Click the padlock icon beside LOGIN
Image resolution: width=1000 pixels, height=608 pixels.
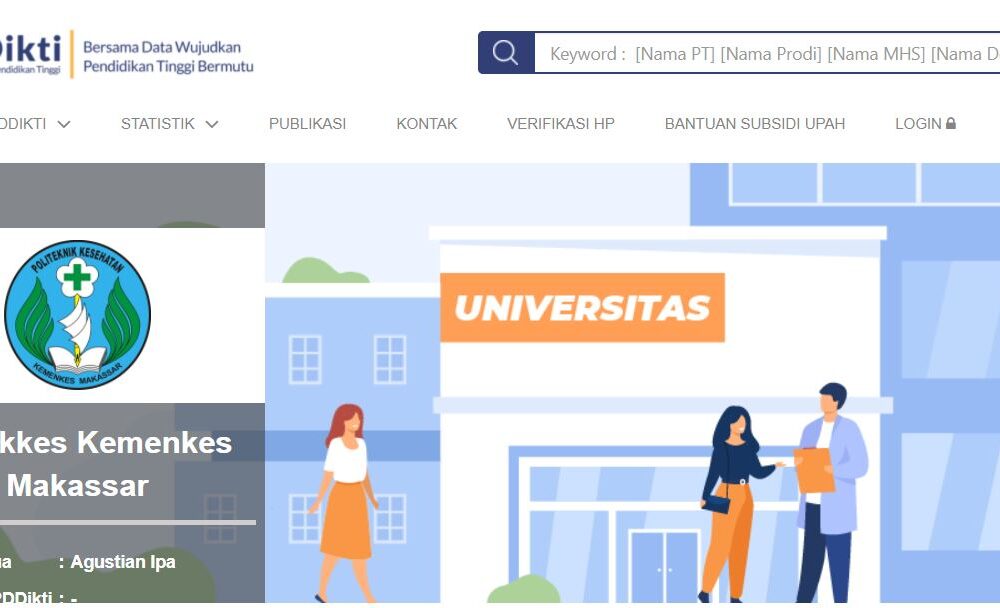pos(951,123)
